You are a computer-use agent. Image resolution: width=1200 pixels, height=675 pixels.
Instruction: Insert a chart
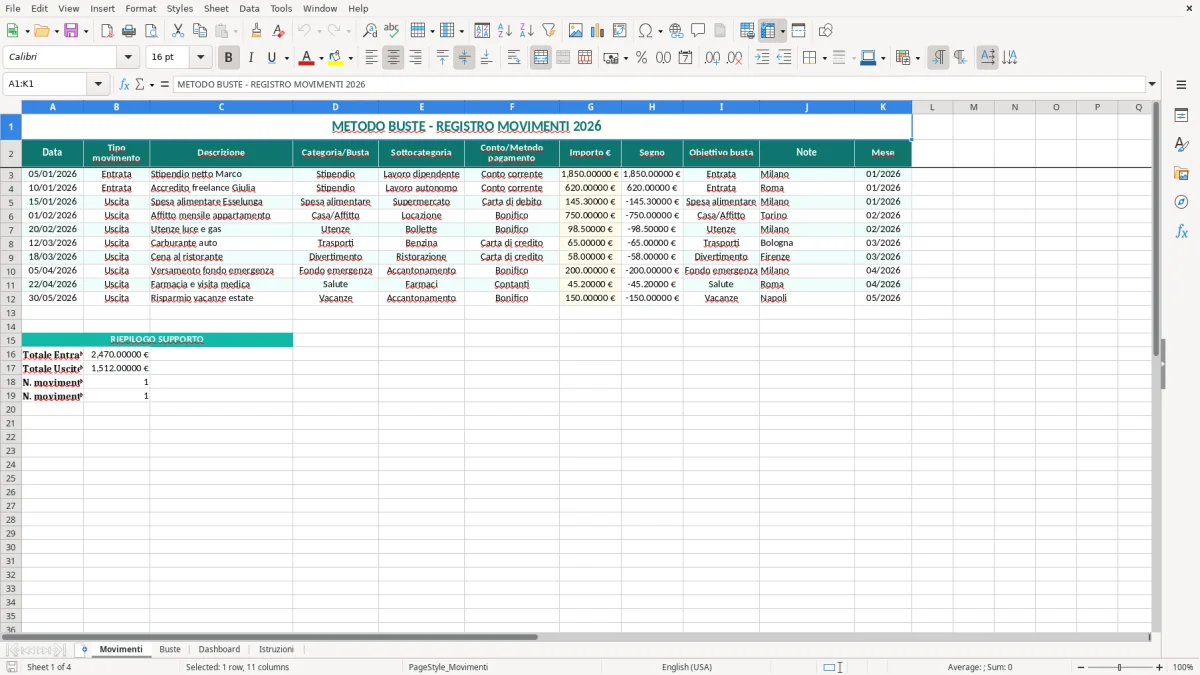(598, 31)
